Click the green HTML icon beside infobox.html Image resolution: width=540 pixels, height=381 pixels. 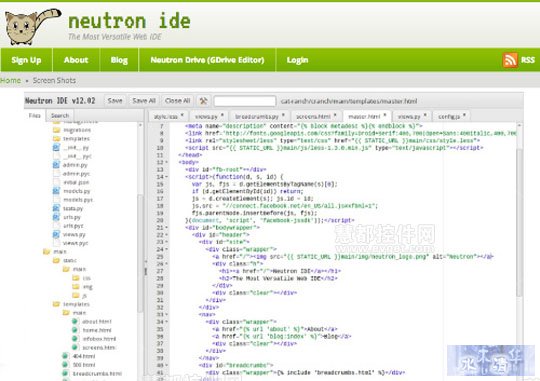75,339
